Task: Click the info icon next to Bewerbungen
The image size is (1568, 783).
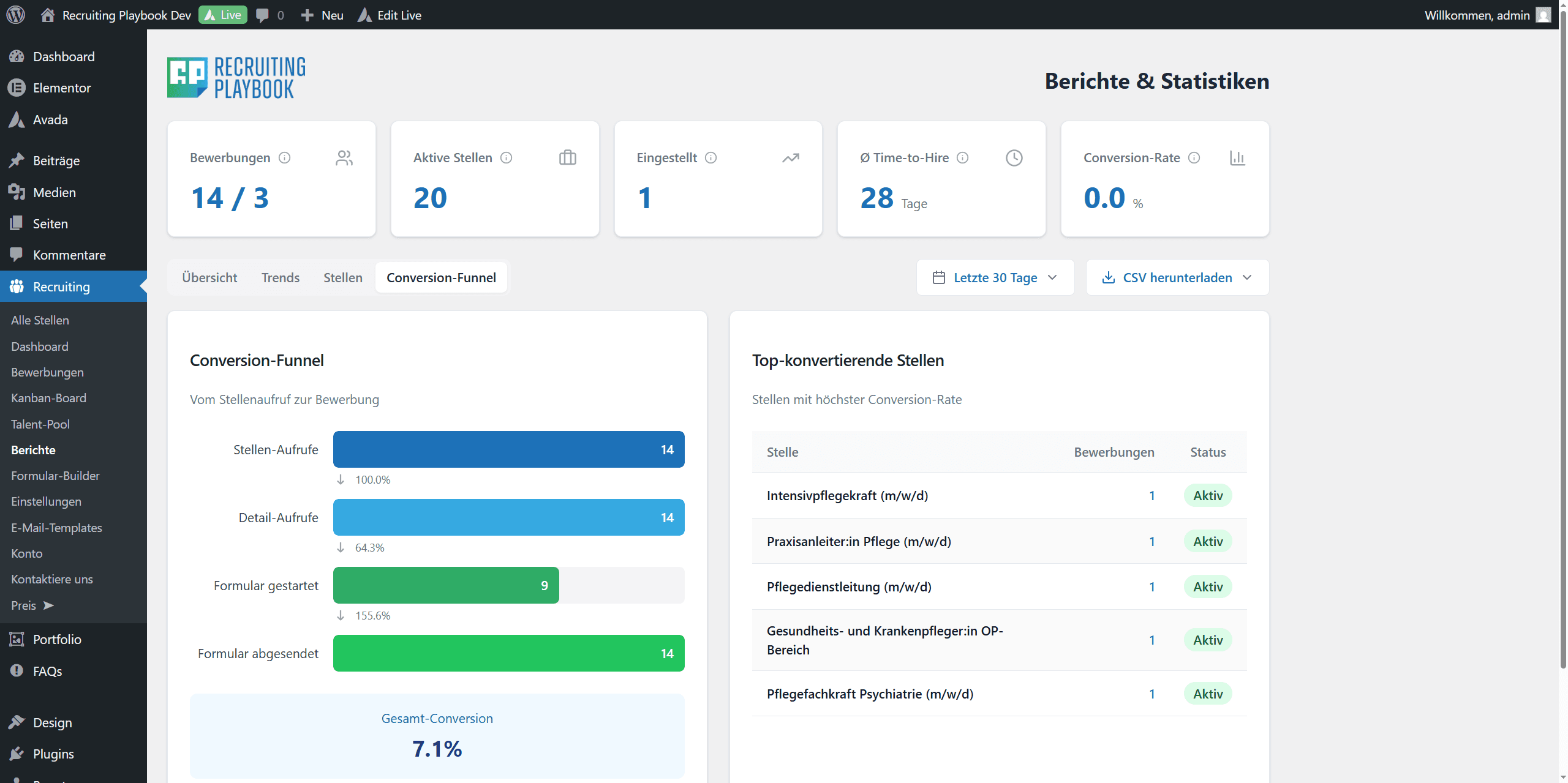Action: [284, 158]
